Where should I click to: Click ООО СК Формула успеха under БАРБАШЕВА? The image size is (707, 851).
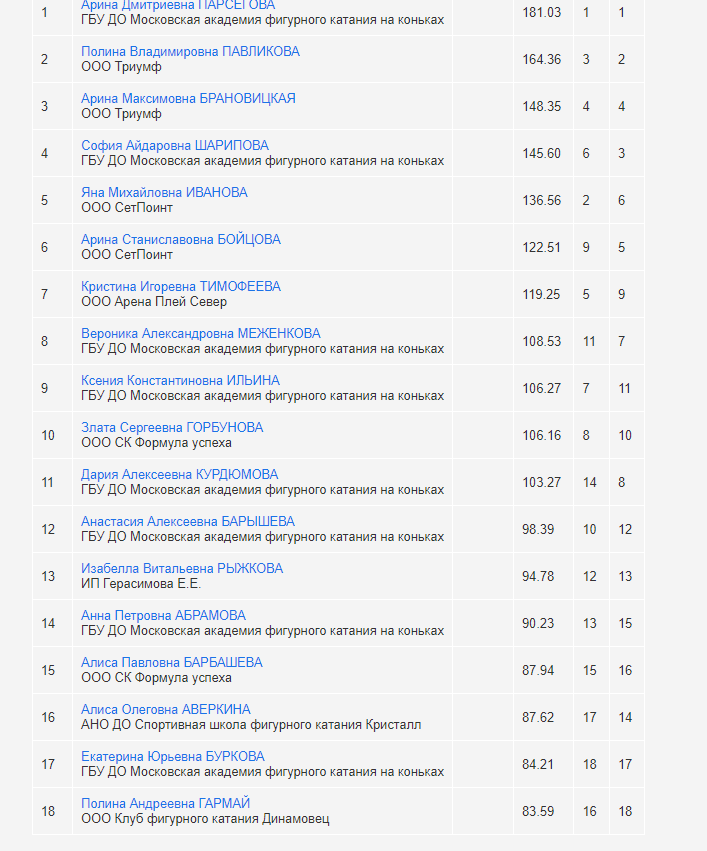[x=156, y=678]
